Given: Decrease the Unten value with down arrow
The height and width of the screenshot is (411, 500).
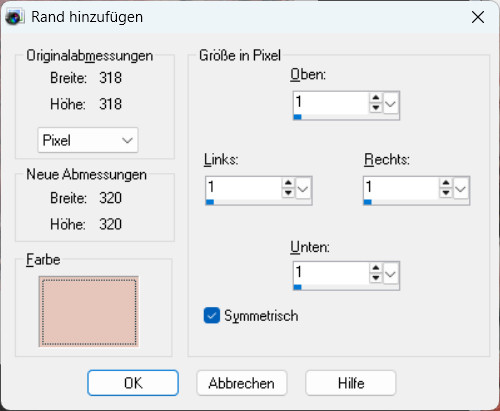Looking at the screenshot, I should (376, 278).
